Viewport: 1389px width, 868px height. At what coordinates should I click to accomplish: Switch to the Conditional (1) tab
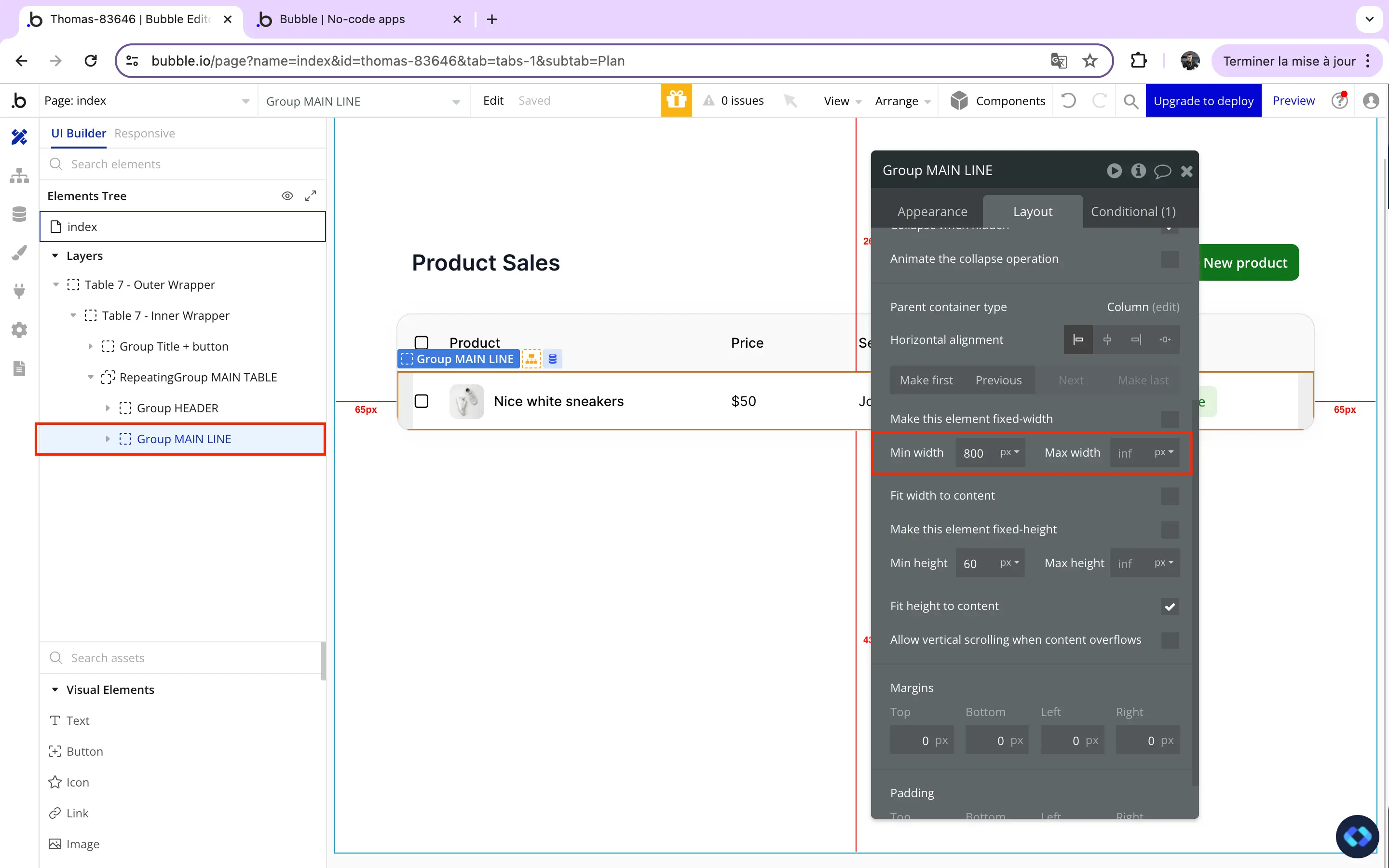pos(1133,211)
